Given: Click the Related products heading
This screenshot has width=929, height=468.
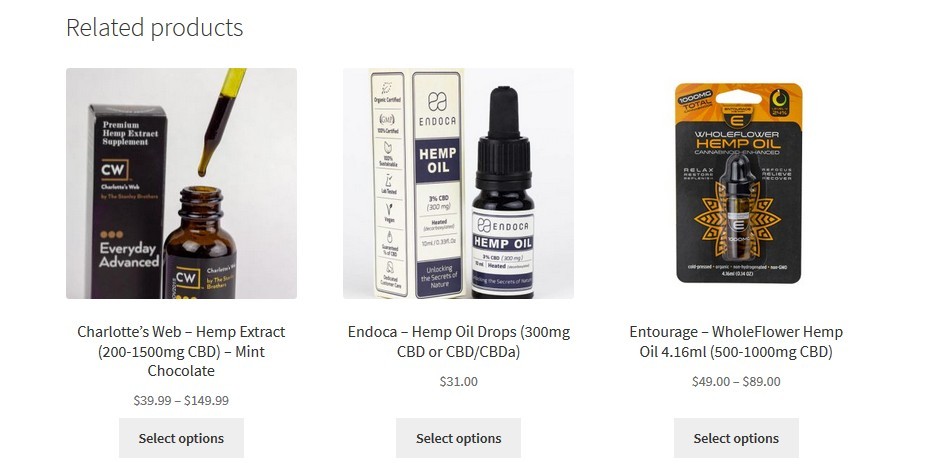Looking at the screenshot, I should click(155, 27).
